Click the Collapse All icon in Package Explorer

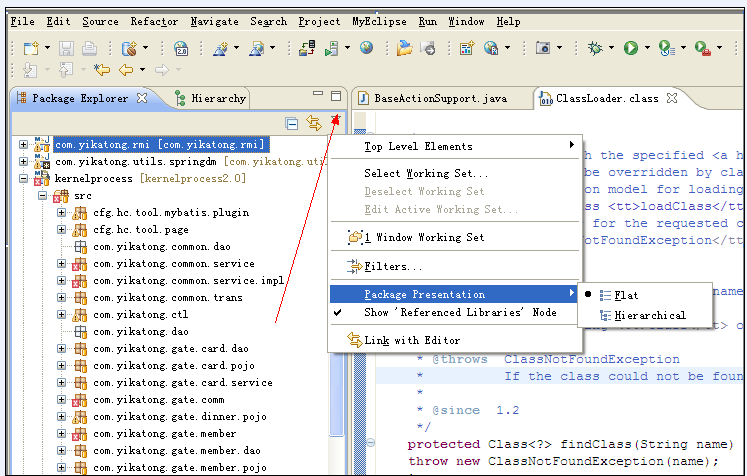pos(292,124)
